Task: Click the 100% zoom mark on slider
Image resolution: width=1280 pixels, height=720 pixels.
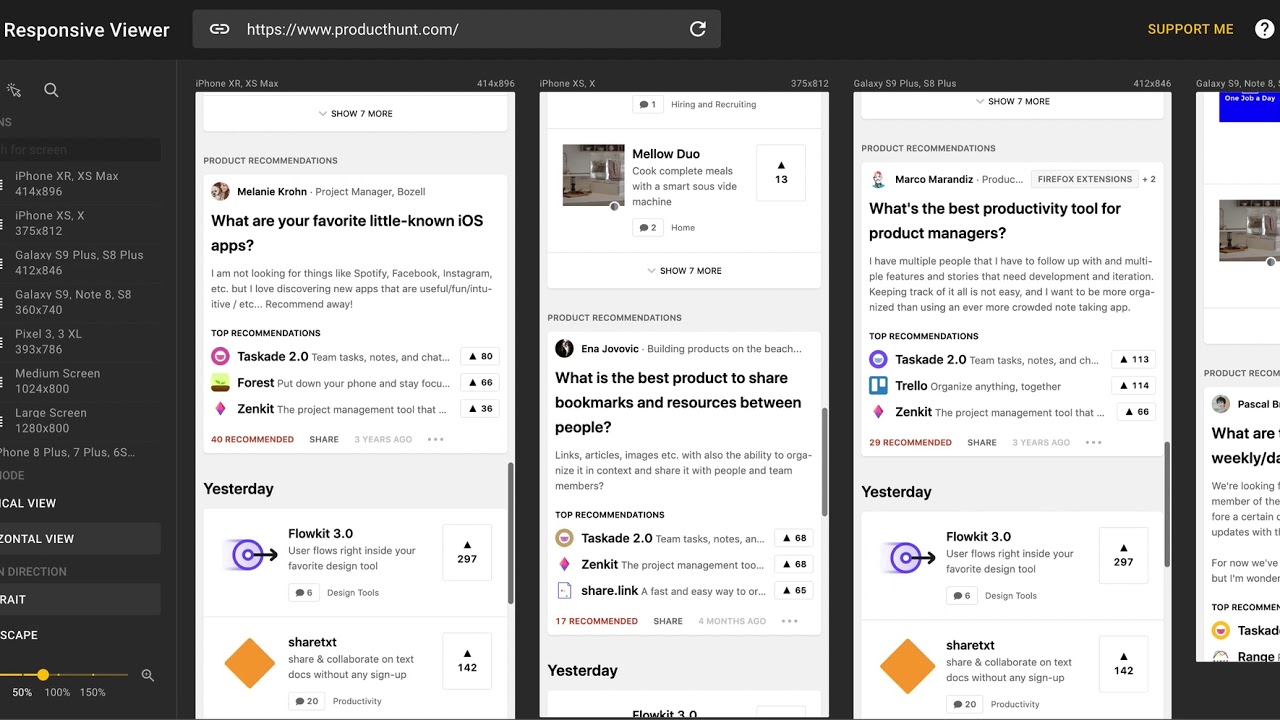Action: point(57,692)
